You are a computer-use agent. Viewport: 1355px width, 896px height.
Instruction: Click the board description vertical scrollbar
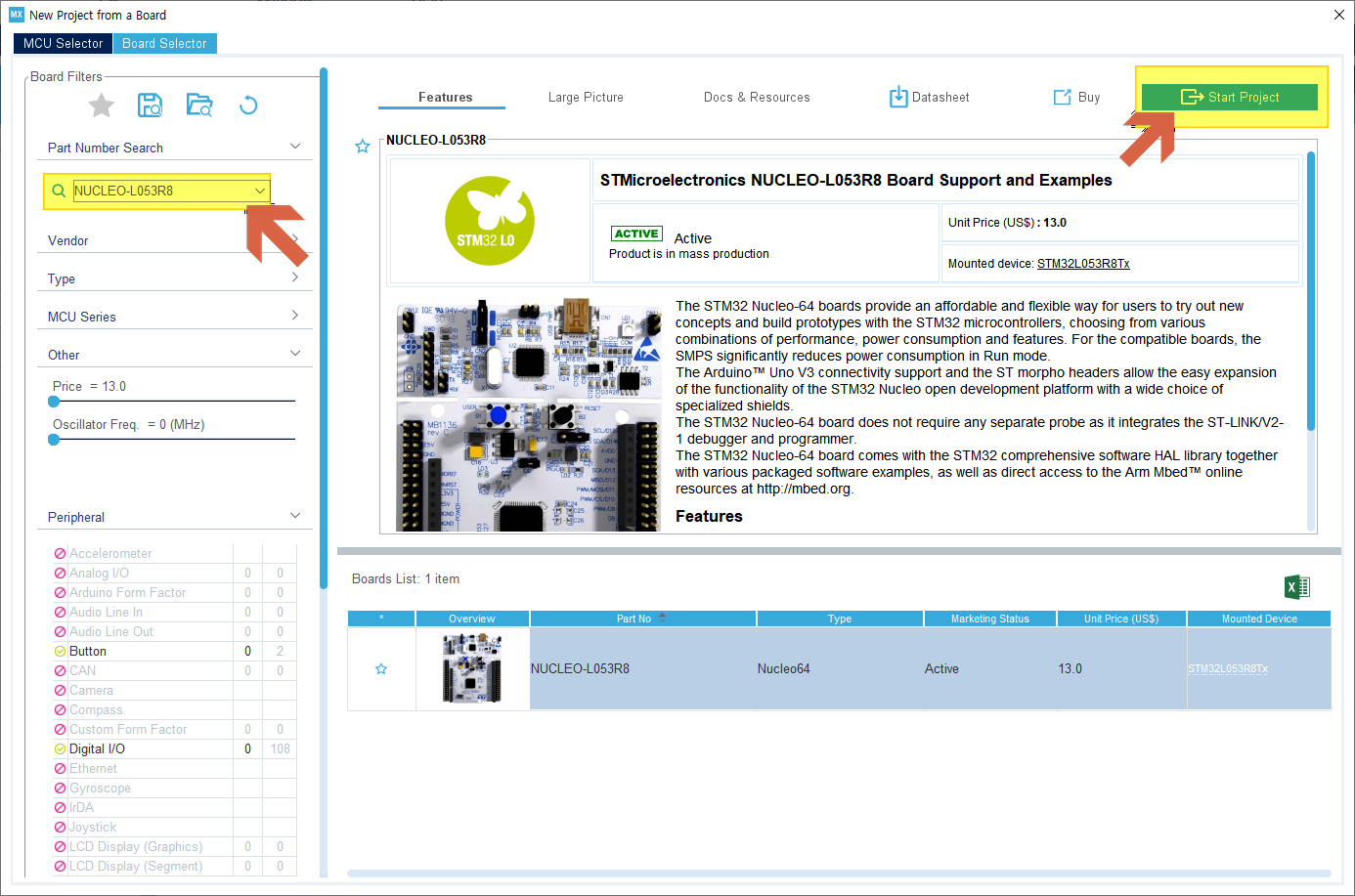point(1311,291)
